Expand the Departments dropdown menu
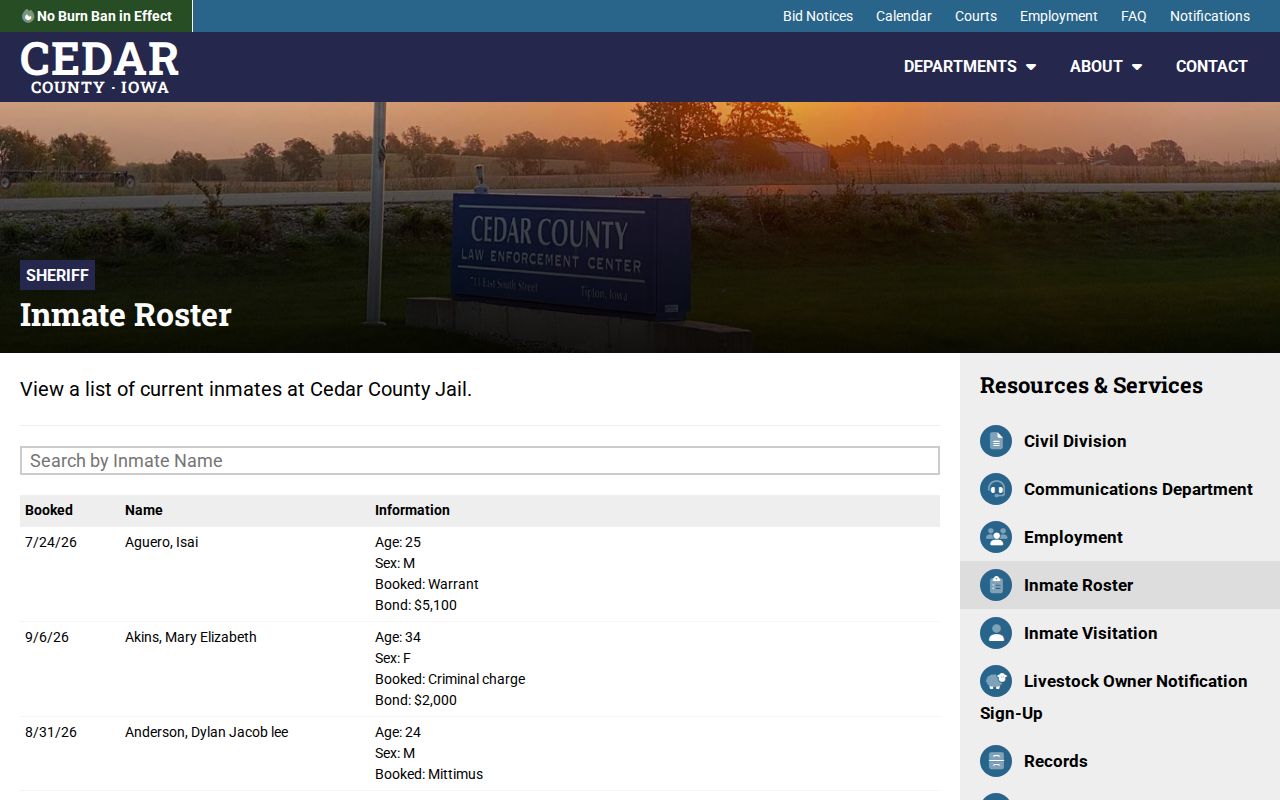This screenshot has width=1280, height=800. click(970, 66)
